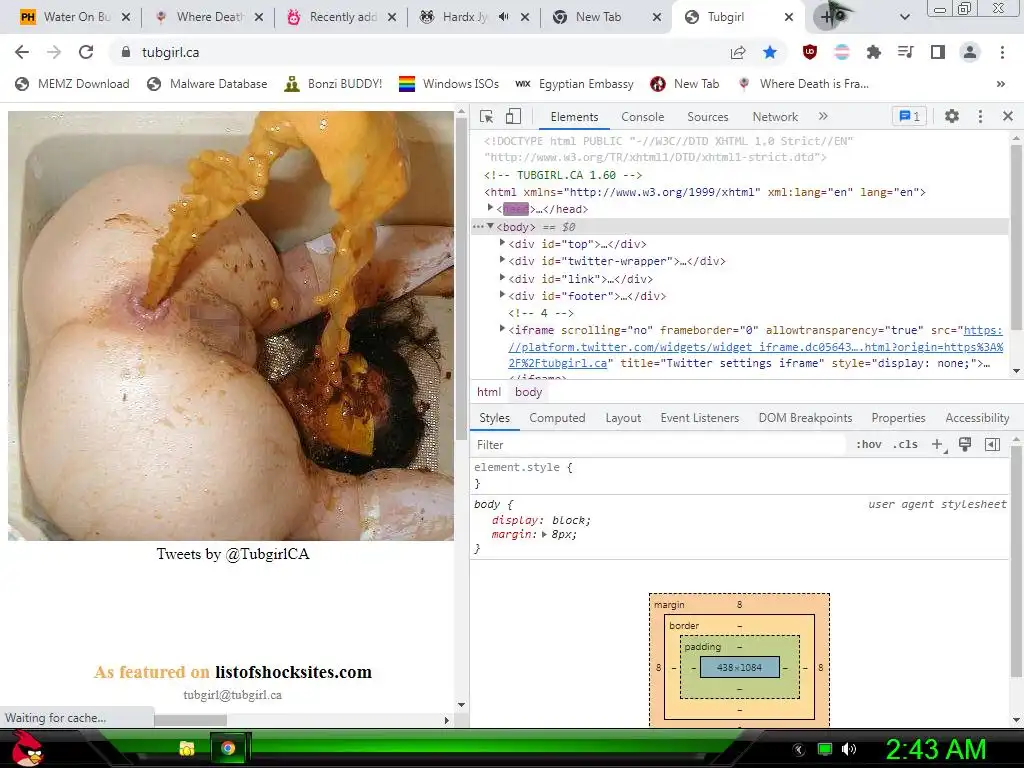1024x768 pixels.
Task: Open File Explorer from the taskbar
Action: coord(187,748)
